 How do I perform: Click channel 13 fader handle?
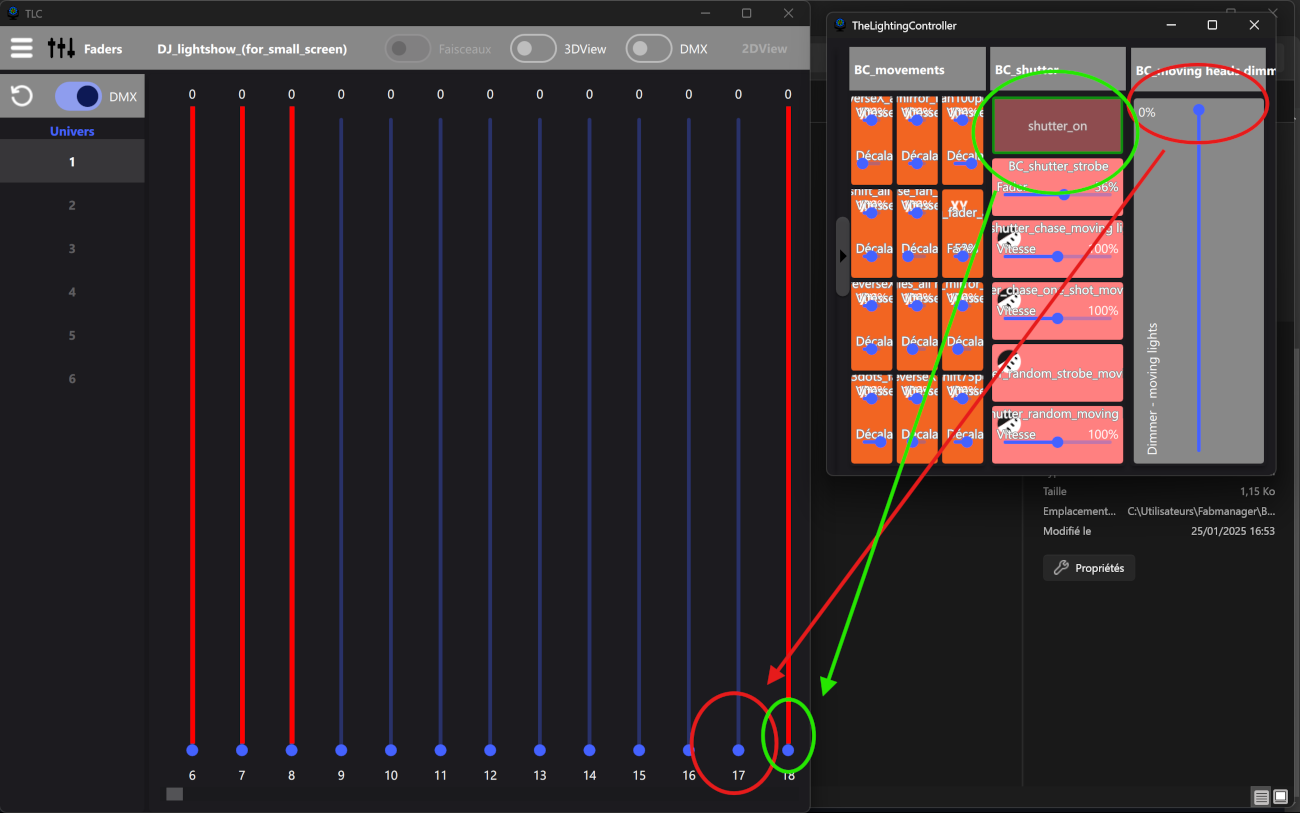pos(539,750)
